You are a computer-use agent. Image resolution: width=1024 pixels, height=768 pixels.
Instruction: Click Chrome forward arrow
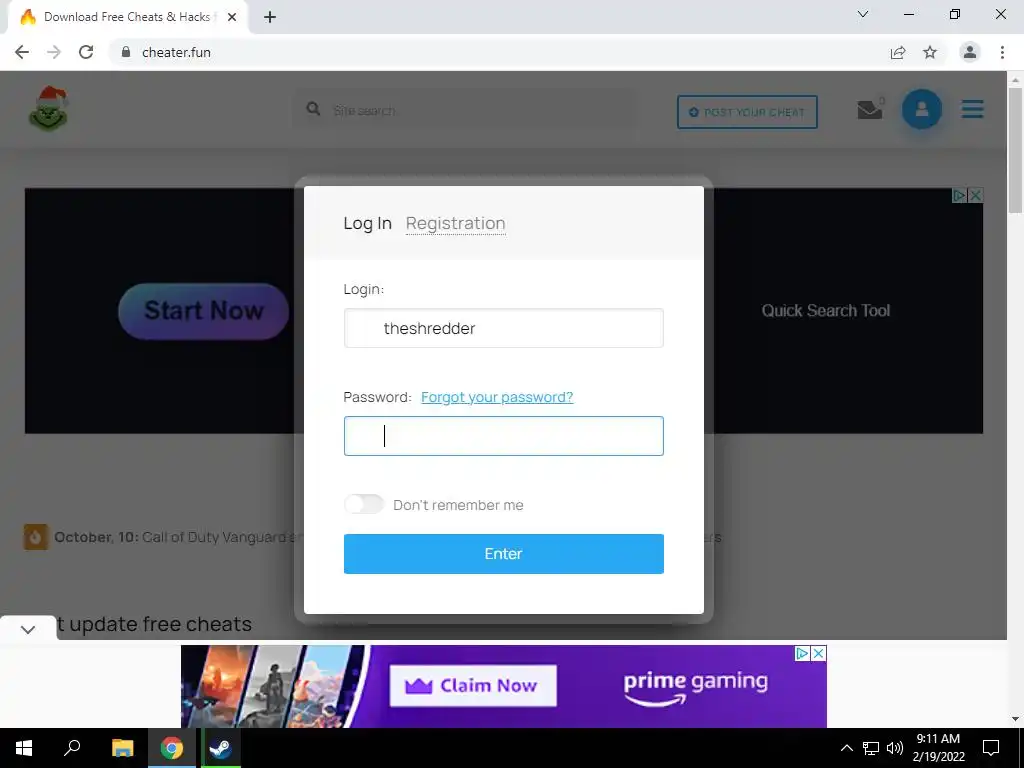(x=54, y=52)
